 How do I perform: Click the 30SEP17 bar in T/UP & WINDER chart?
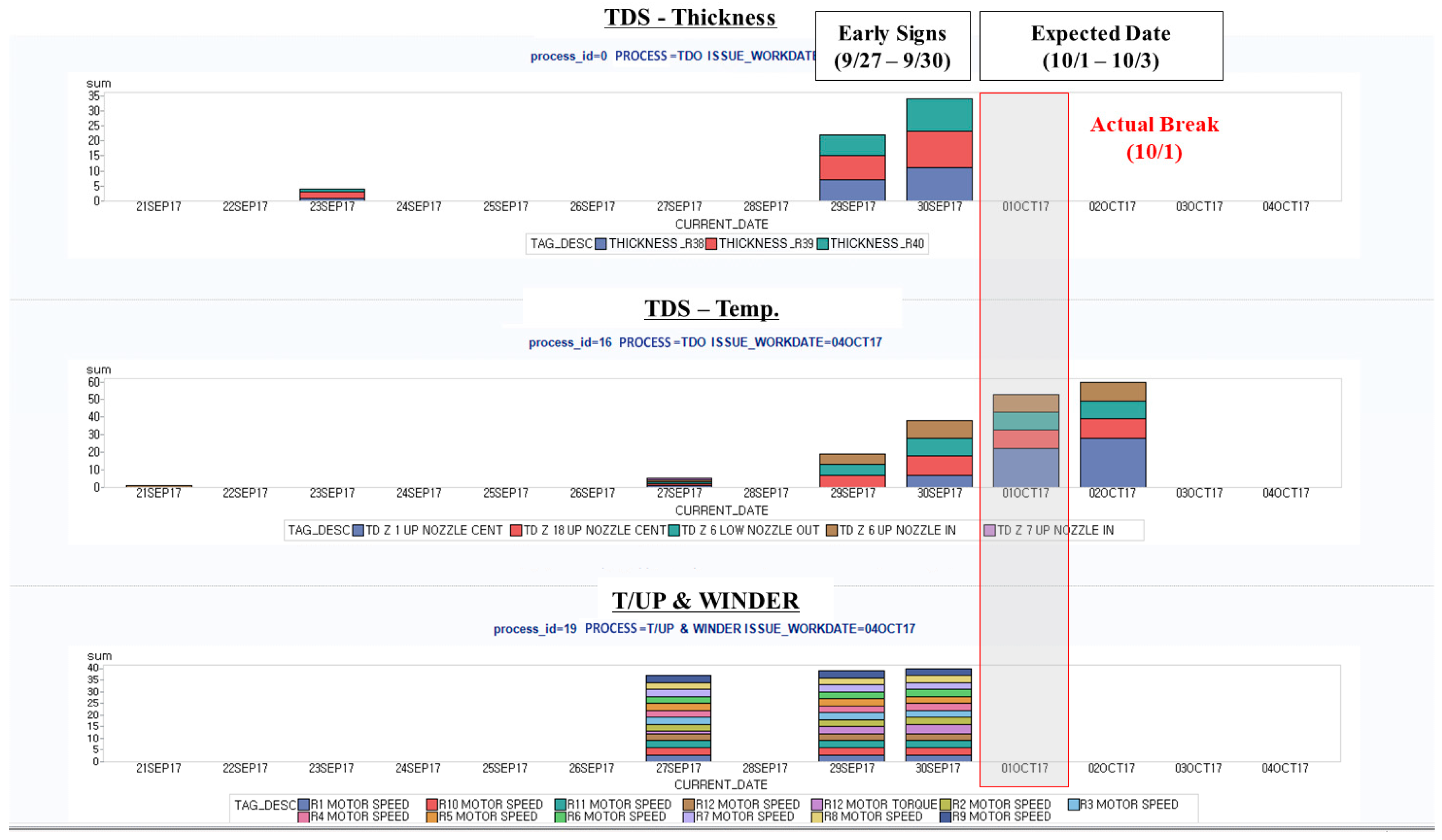938,715
